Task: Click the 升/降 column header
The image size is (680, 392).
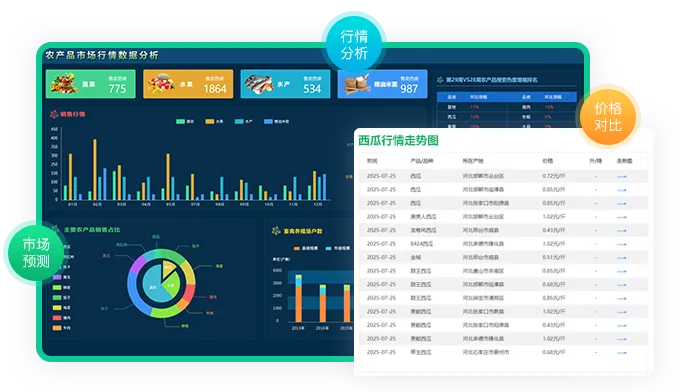Action: pos(595,161)
